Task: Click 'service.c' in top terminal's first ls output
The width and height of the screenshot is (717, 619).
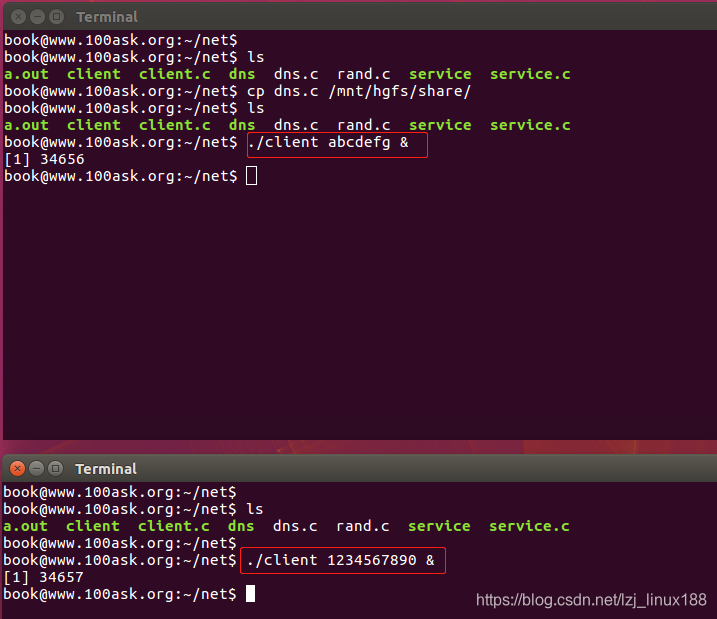Action: (530, 74)
